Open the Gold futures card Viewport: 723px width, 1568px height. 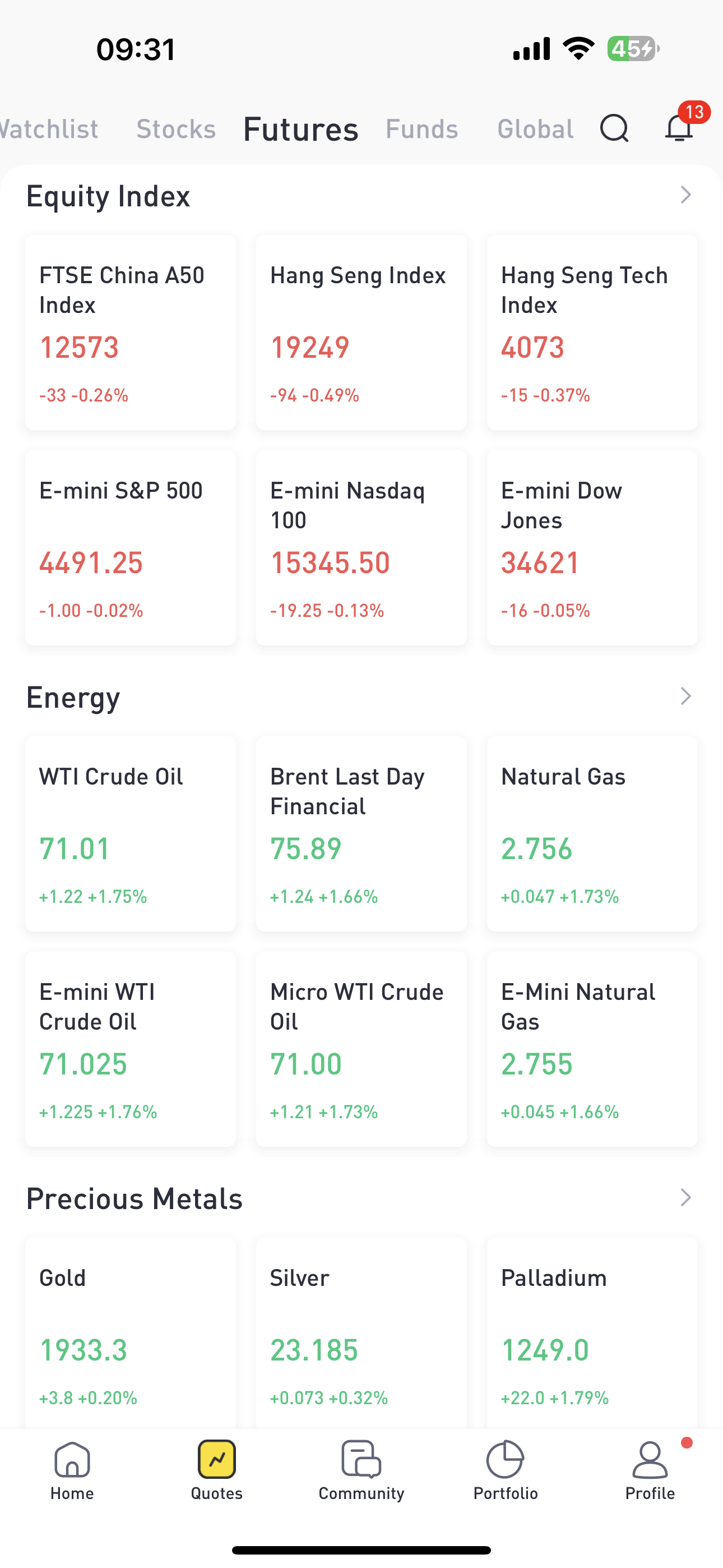click(130, 1333)
